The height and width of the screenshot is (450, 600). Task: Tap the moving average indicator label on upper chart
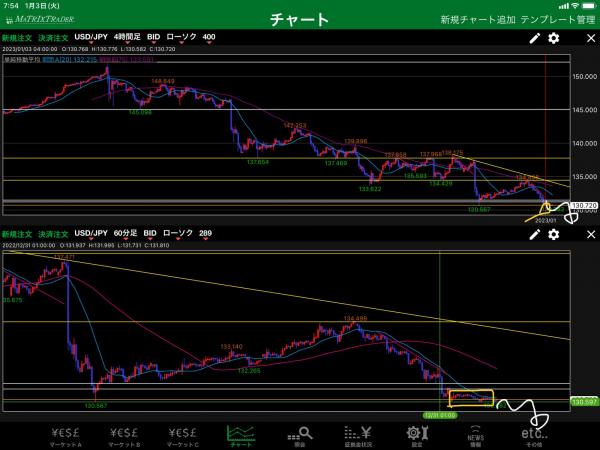click(78, 60)
